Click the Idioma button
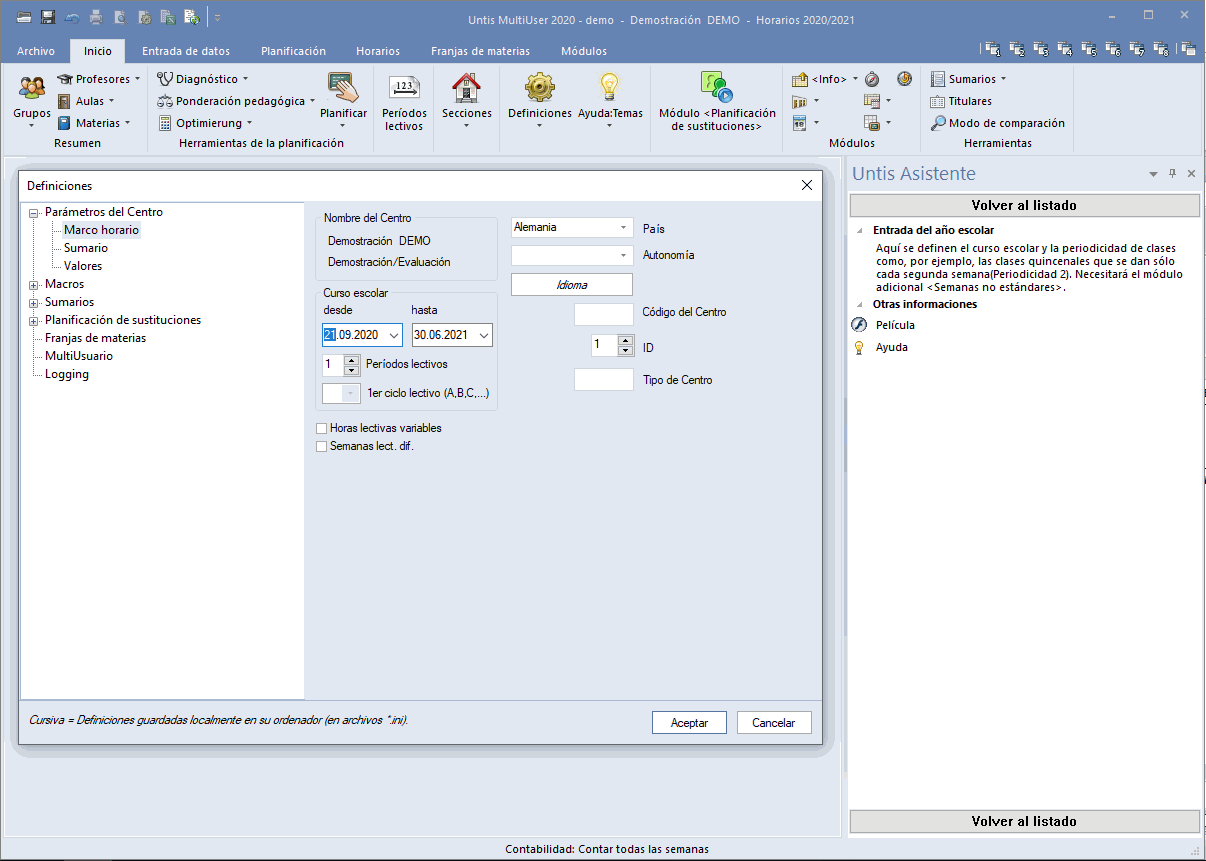Screen dimensions: 1206x861 (572, 285)
